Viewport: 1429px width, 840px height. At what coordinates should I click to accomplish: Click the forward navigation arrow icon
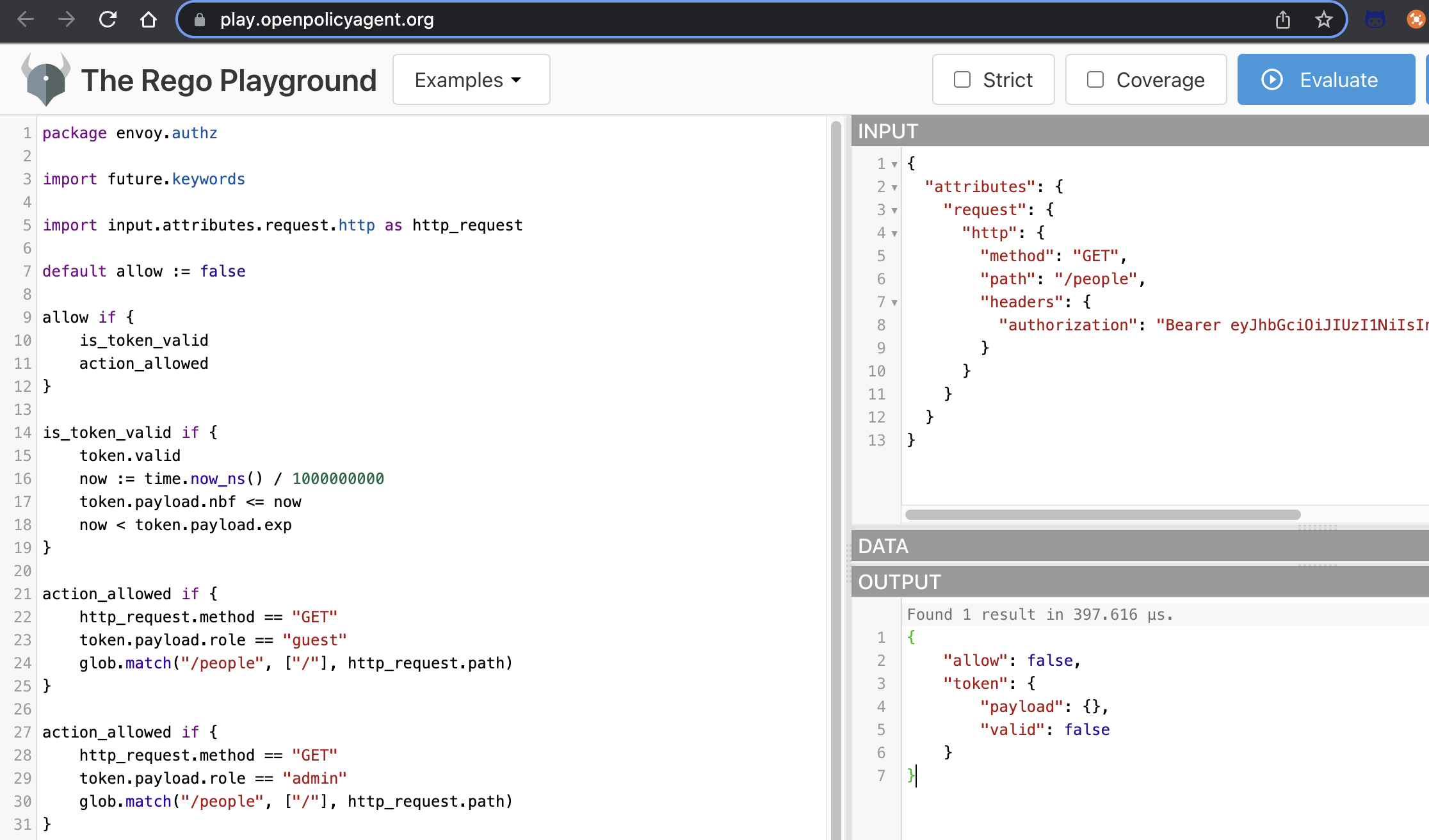[x=65, y=19]
